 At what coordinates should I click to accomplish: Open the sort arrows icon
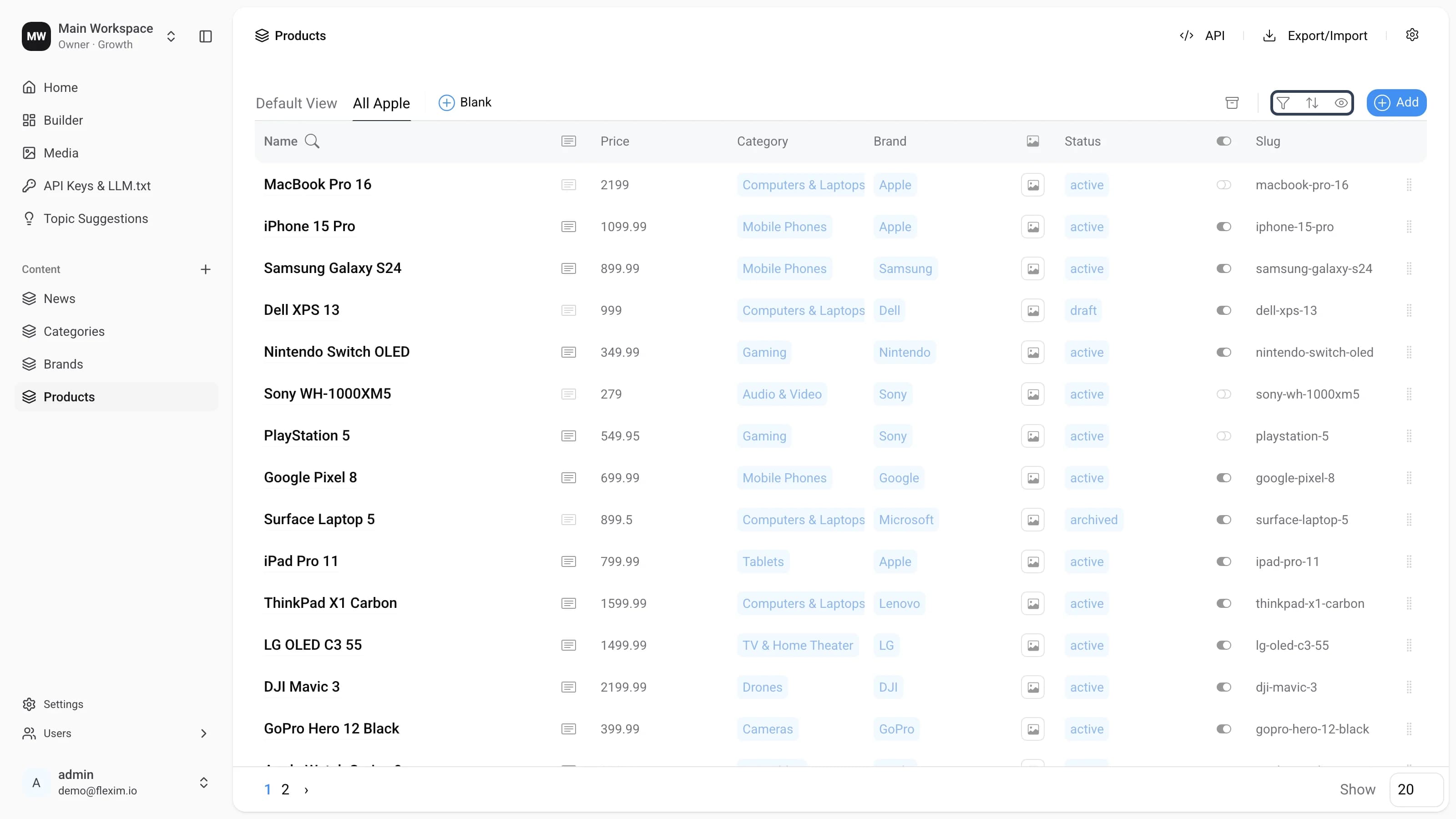coord(1312,103)
